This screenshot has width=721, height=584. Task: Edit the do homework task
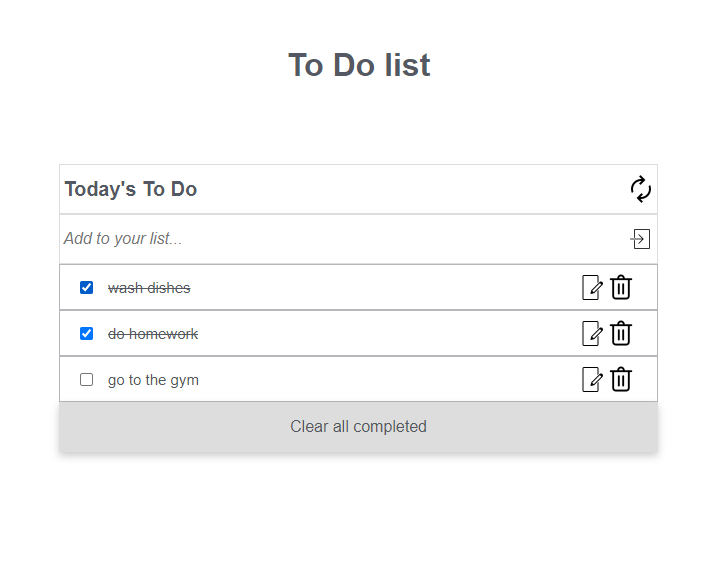(592, 333)
